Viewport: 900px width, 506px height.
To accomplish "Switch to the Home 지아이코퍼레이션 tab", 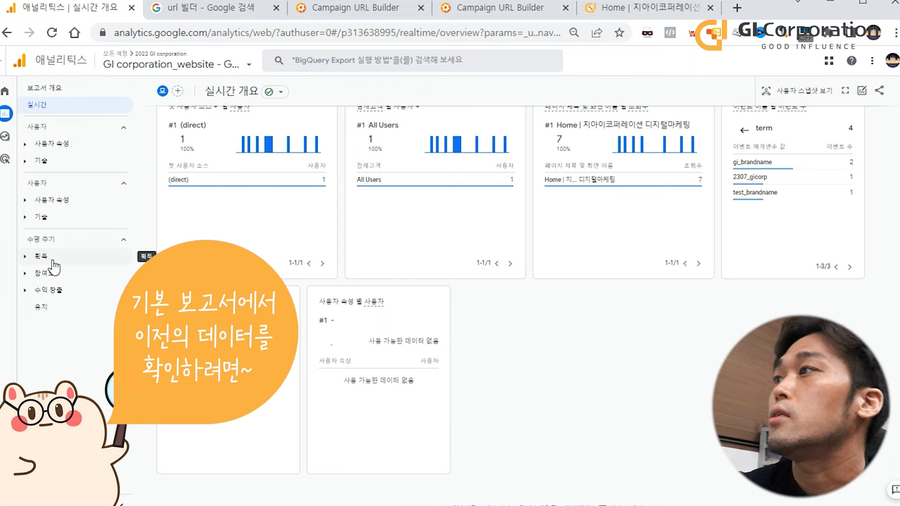I will point(650,8).
